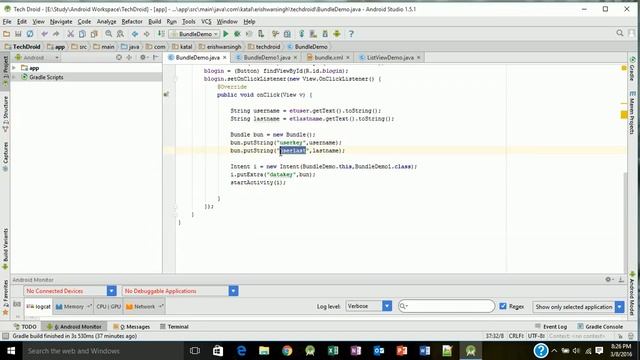Click the Android Monitor tool window button
Screen dimensions: 640x360
pyautogui.click(x=74, y=327)
